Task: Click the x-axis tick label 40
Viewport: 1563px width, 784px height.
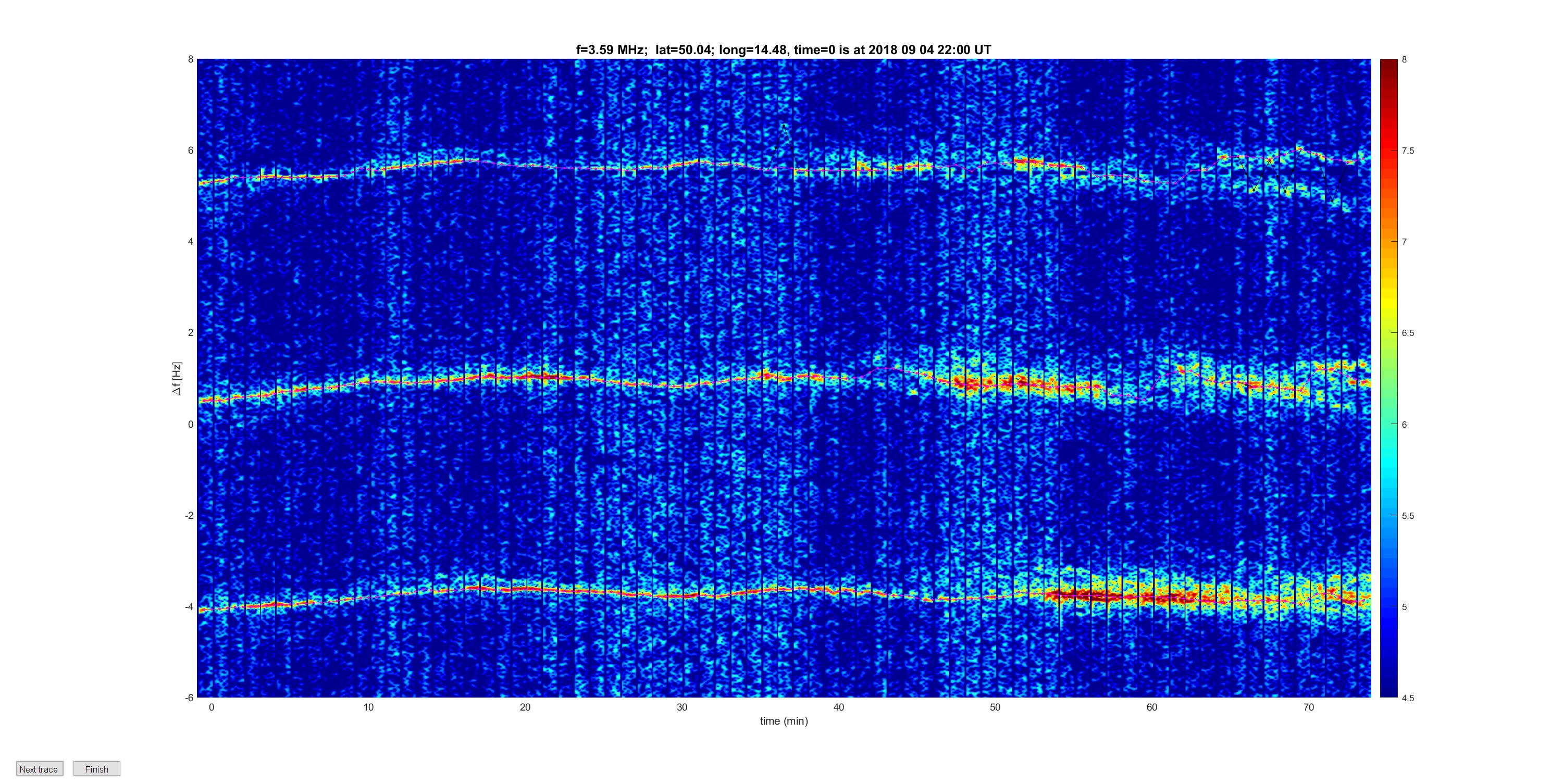Action: pyautogui.click(x=838, y=707)
